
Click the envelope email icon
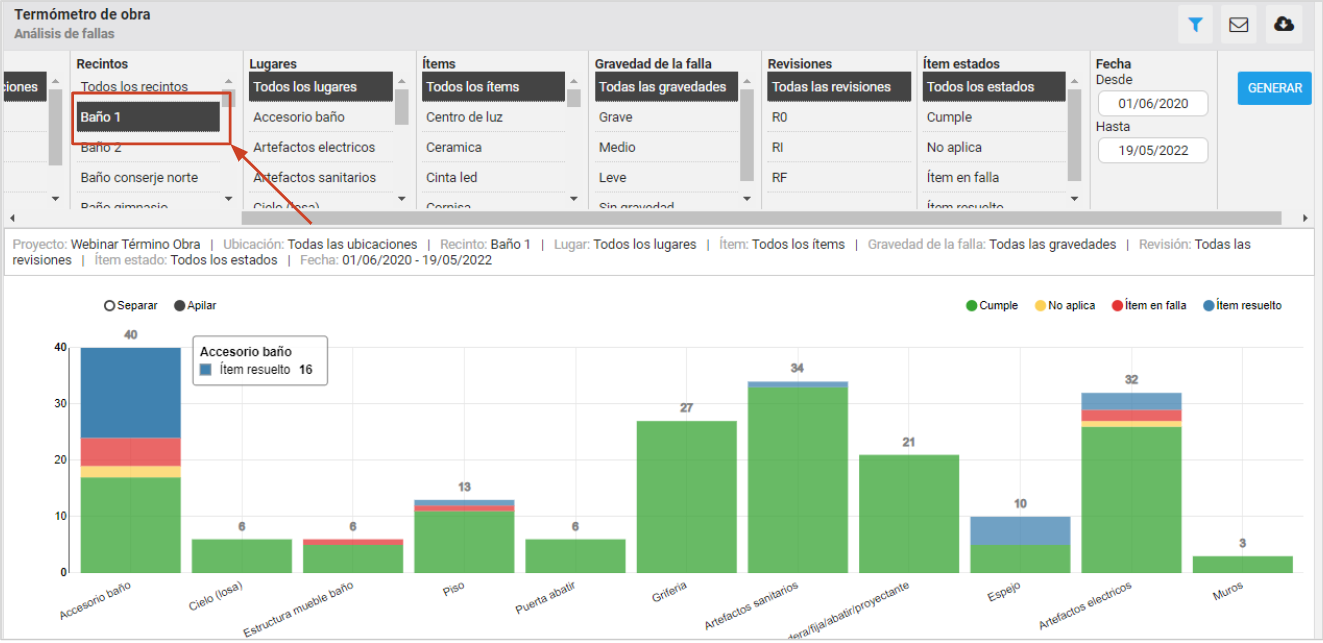1239,24
